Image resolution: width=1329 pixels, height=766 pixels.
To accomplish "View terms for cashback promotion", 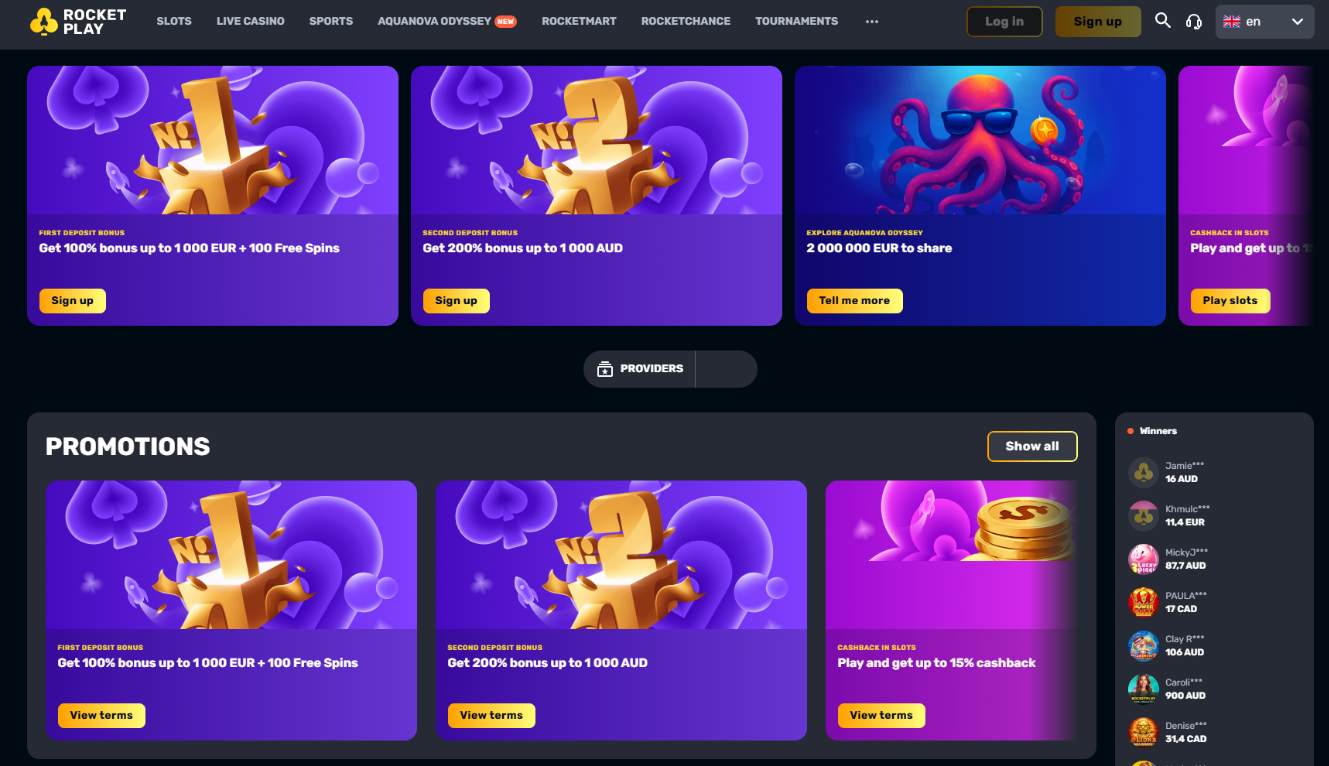I will click(x=881, y=715).
